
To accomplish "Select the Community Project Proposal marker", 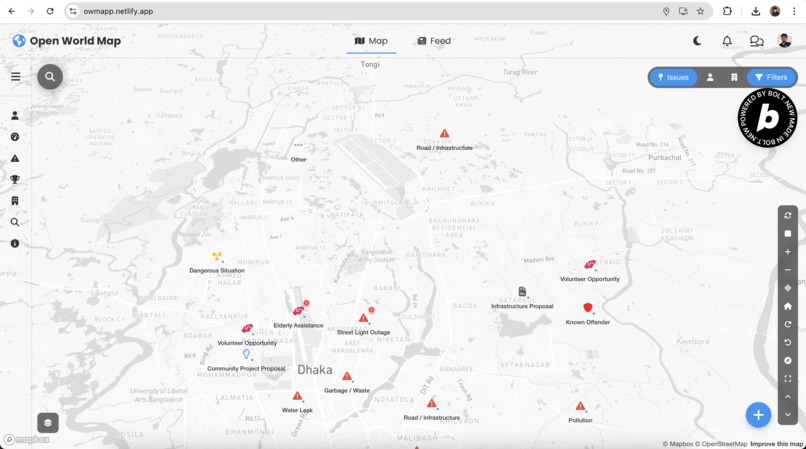I will point(246,354).
